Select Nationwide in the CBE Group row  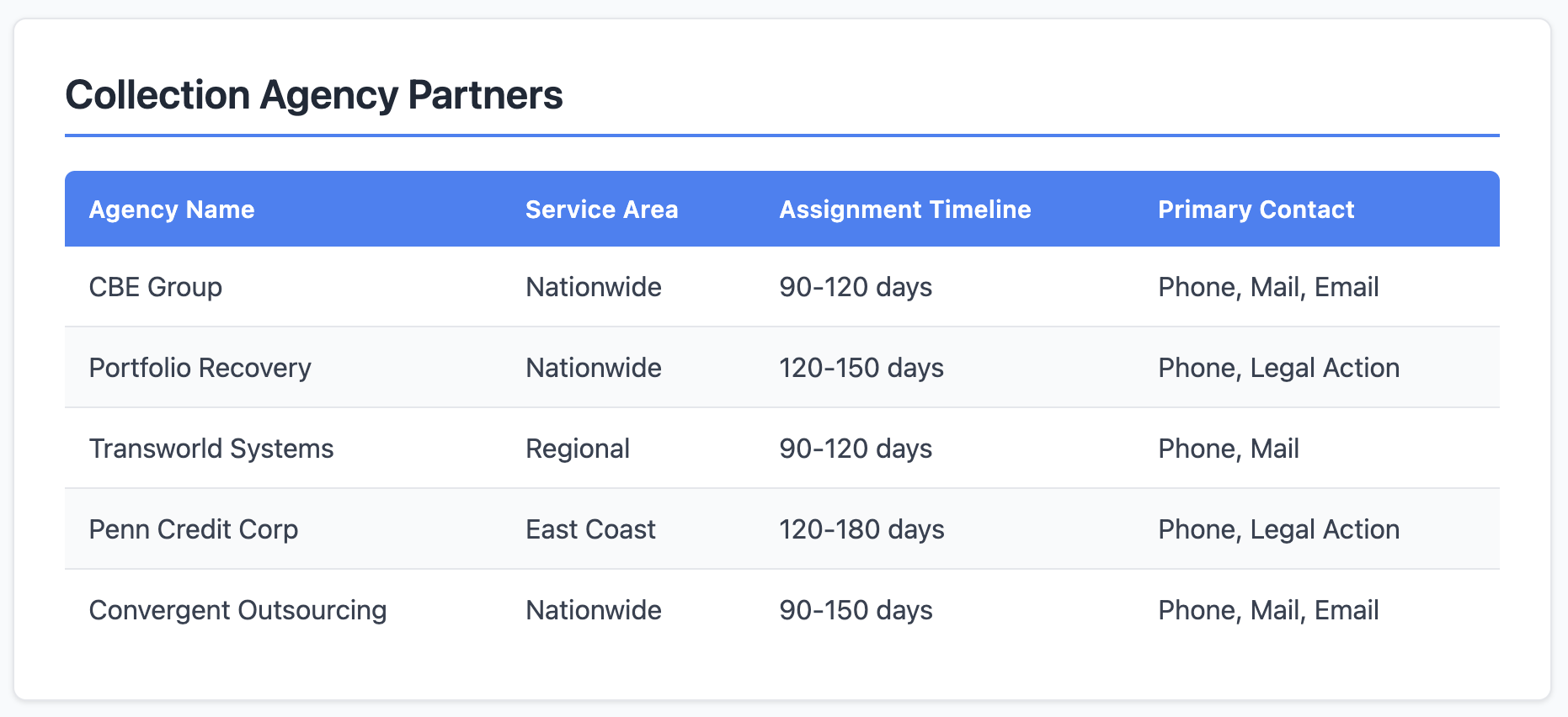[594, 287]
